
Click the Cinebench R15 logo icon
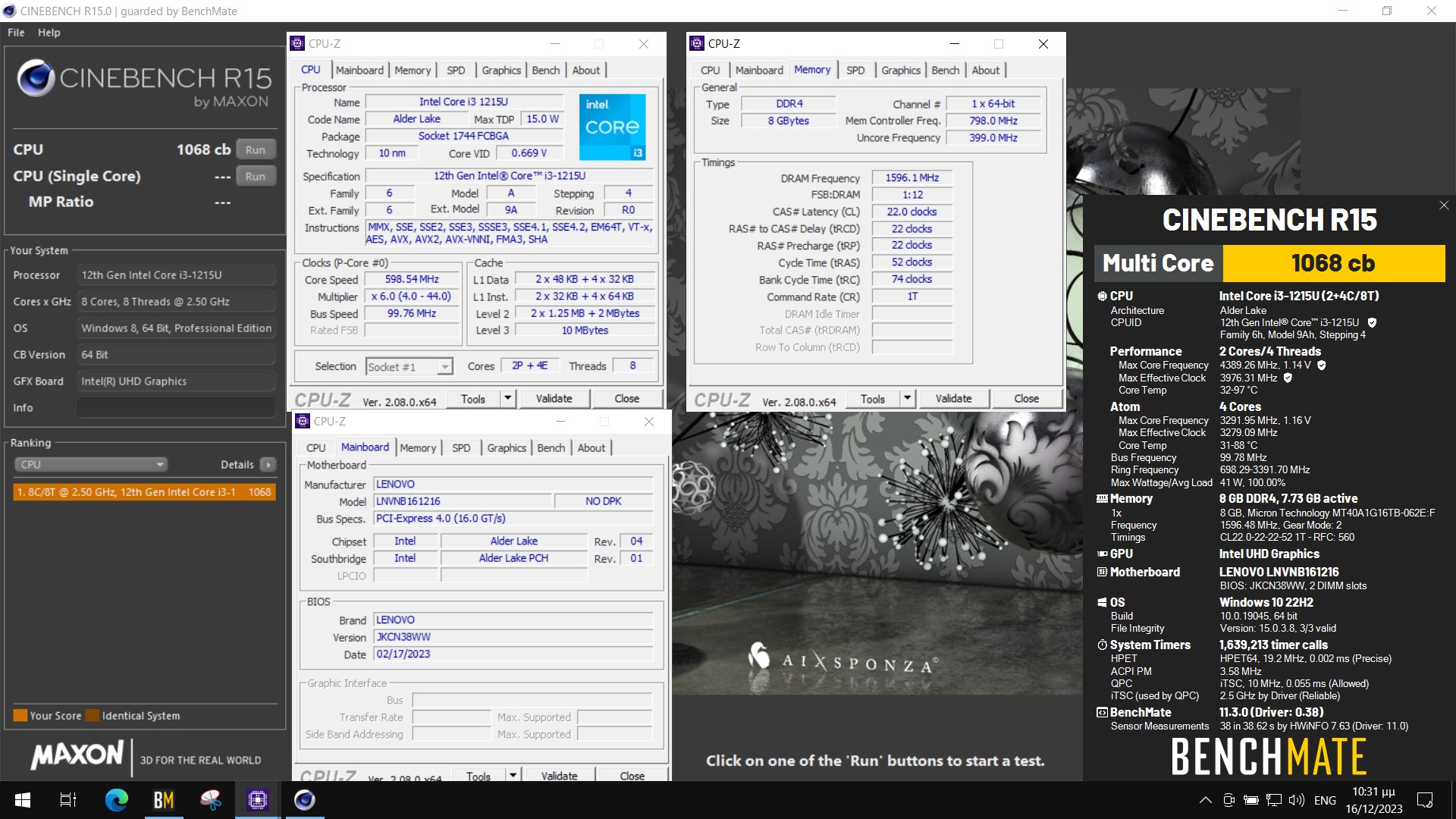36,78
